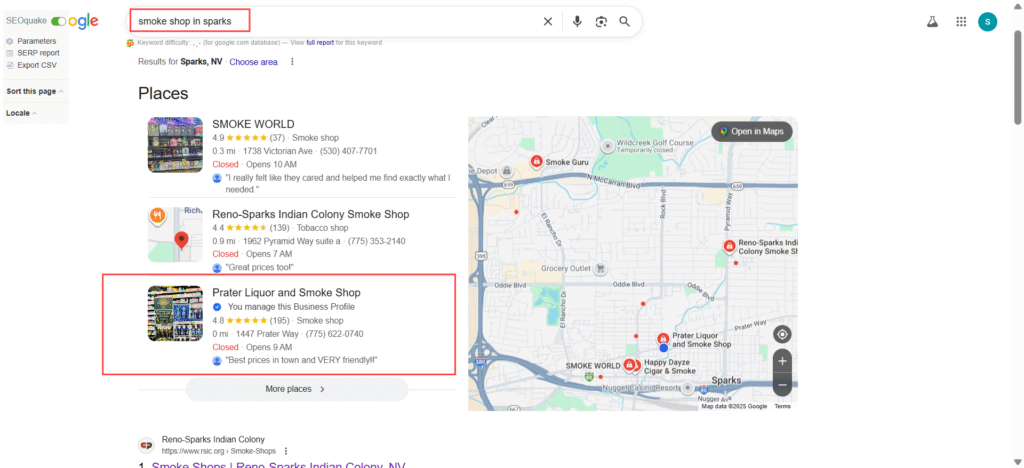This screenshot has height=468, width=1024.
Task: Open Google Lens image search
Action: 601,21
